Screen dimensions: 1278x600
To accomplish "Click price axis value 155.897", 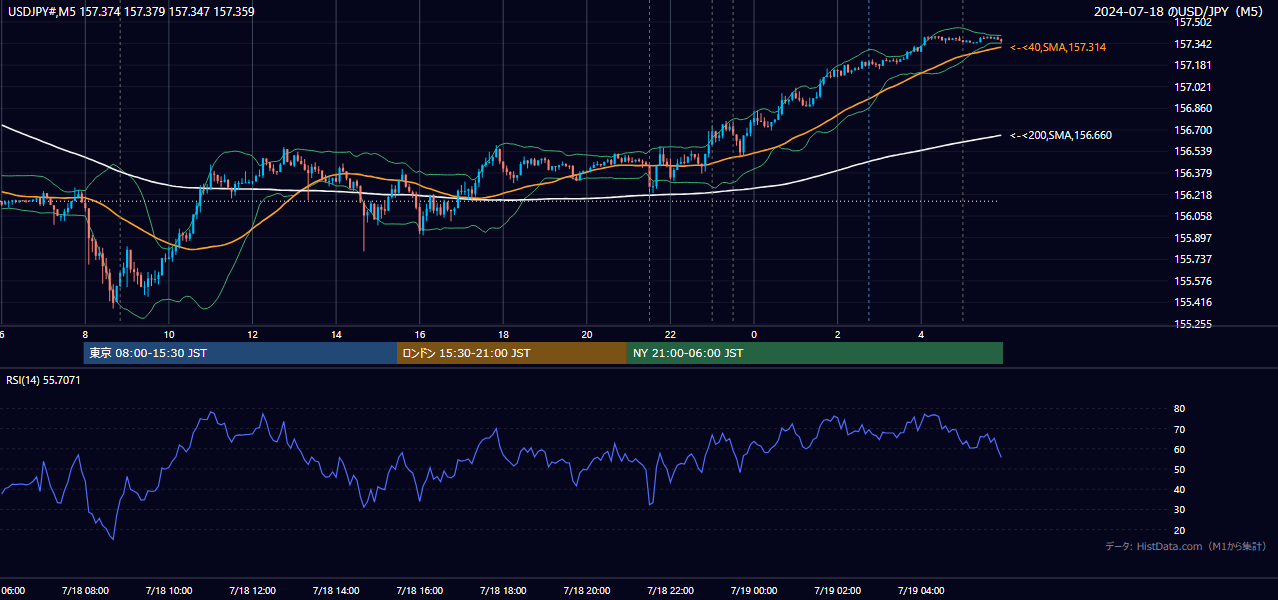I will [x=1192, y=238].
